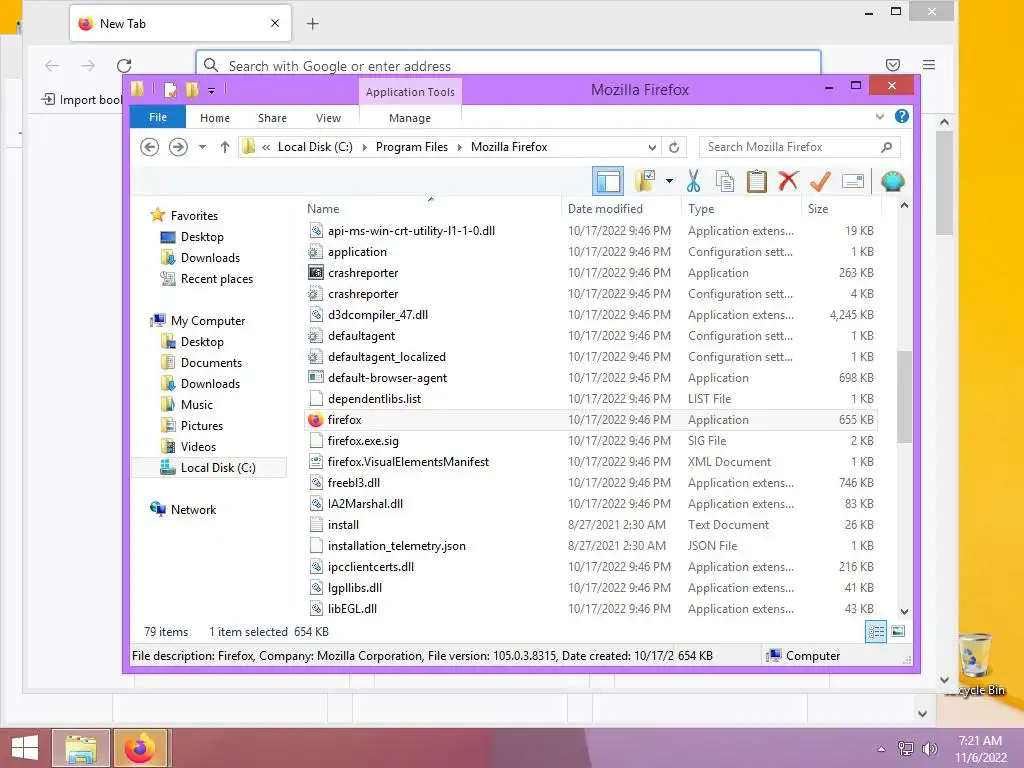Expand the arrow after Program Files breadcrumb
The image size is (1024, 768).
(x=460, y=147)
